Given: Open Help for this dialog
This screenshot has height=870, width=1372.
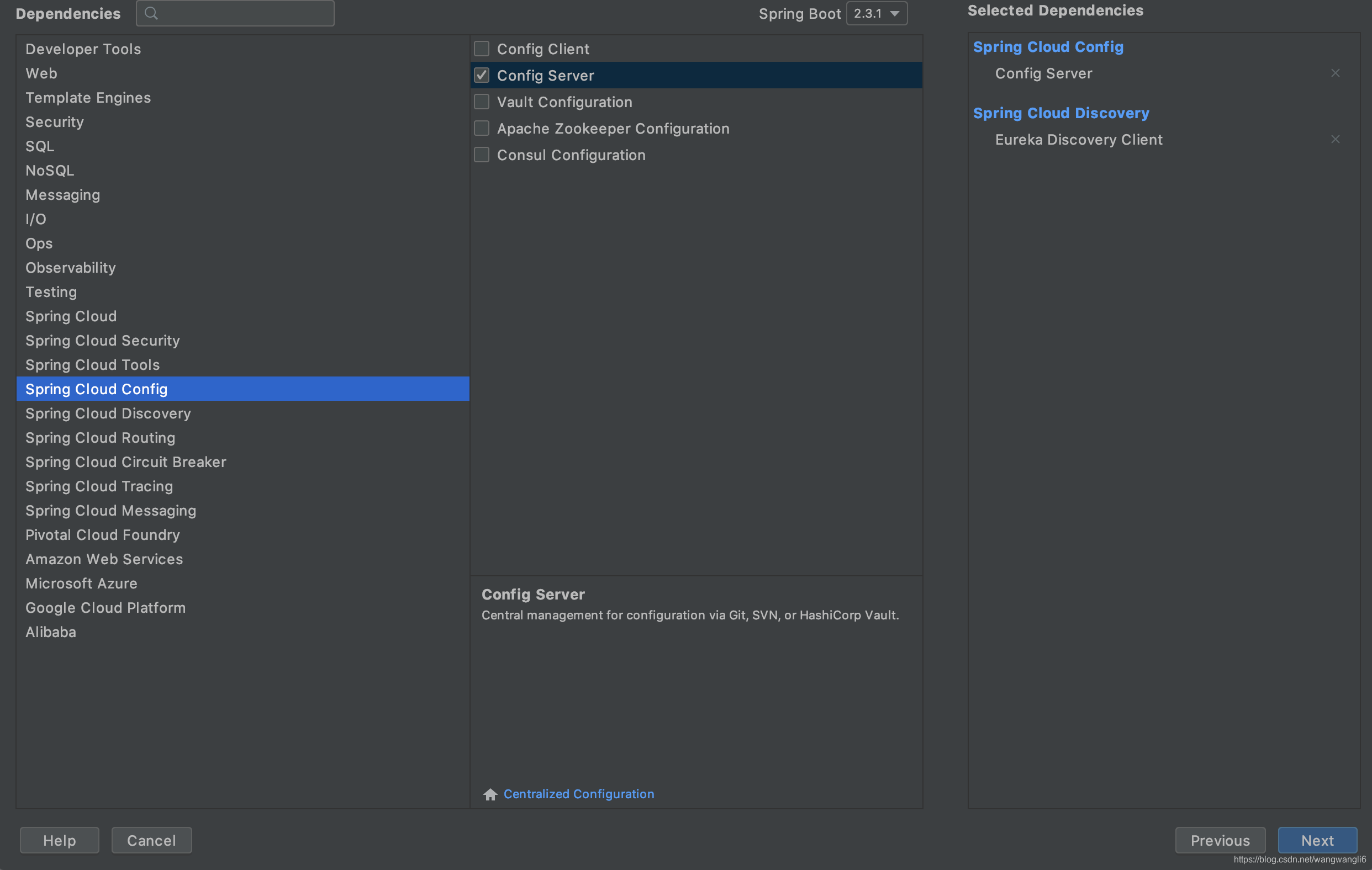Looking at the screenshot, I should [59, 840].
